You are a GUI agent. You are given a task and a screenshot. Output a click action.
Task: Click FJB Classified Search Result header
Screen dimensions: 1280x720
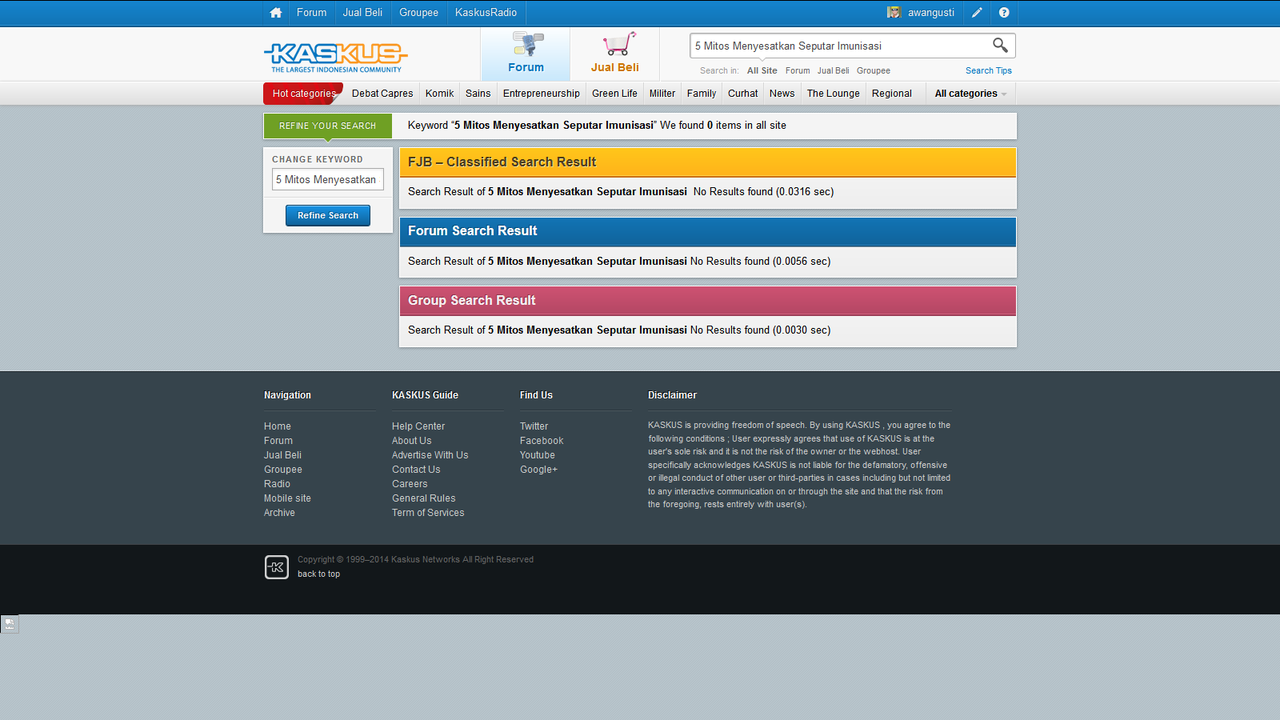pos(707,162)
